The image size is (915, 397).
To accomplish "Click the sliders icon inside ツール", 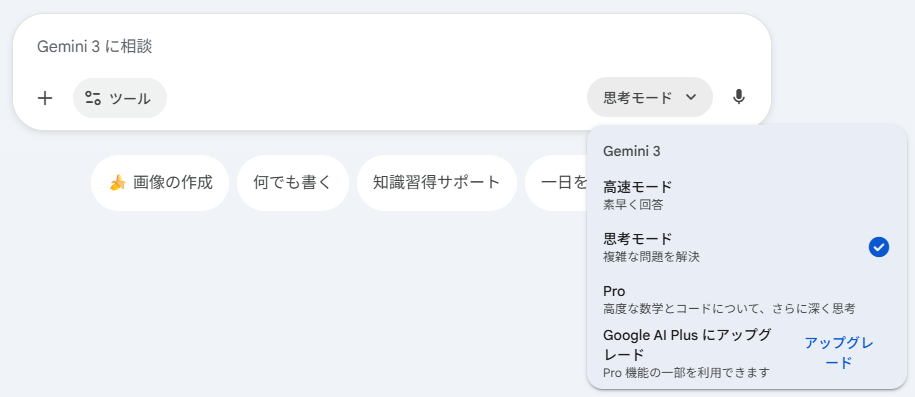I will click(x=93, y=98).
